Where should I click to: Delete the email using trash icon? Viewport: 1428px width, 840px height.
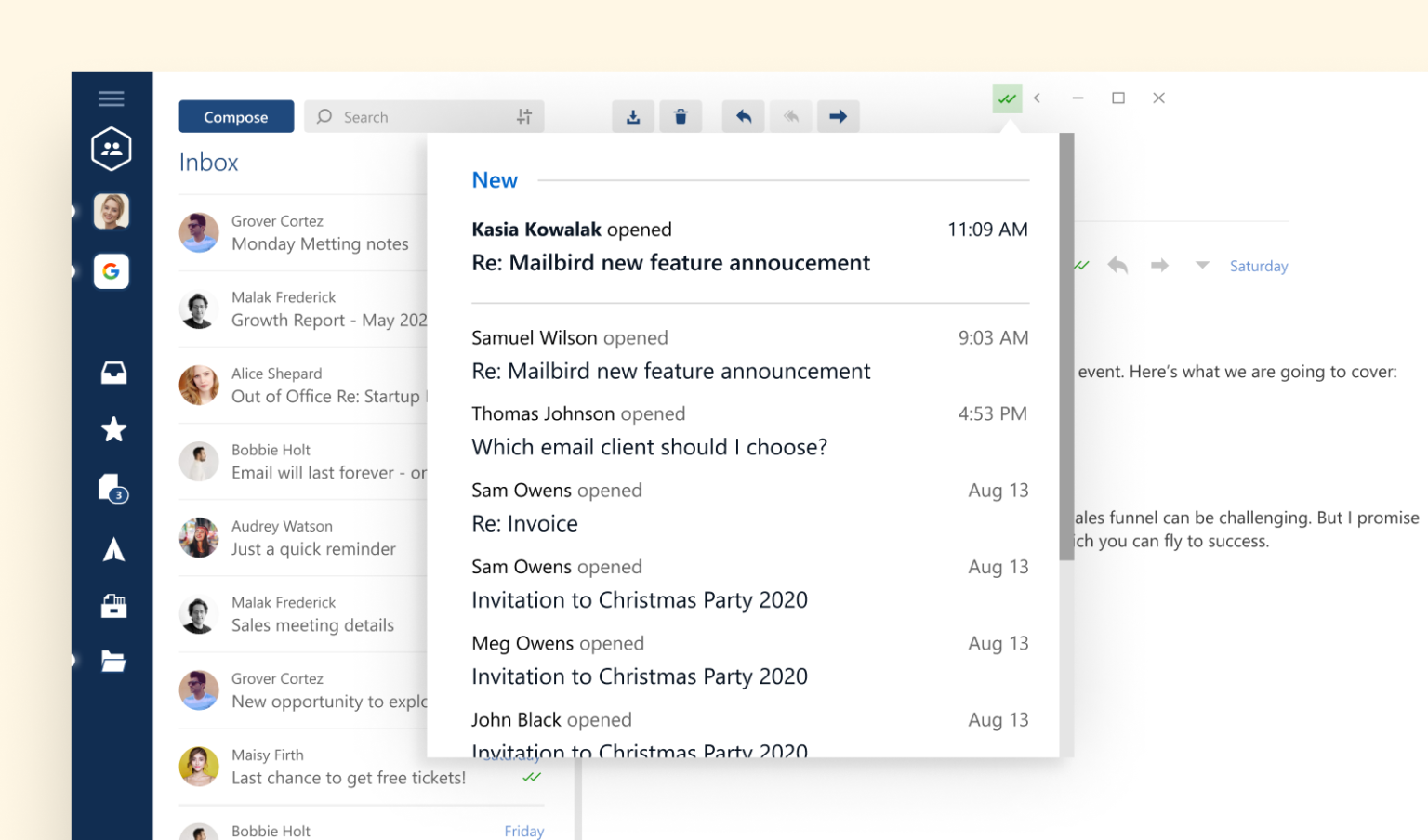(x=681, y=116)
